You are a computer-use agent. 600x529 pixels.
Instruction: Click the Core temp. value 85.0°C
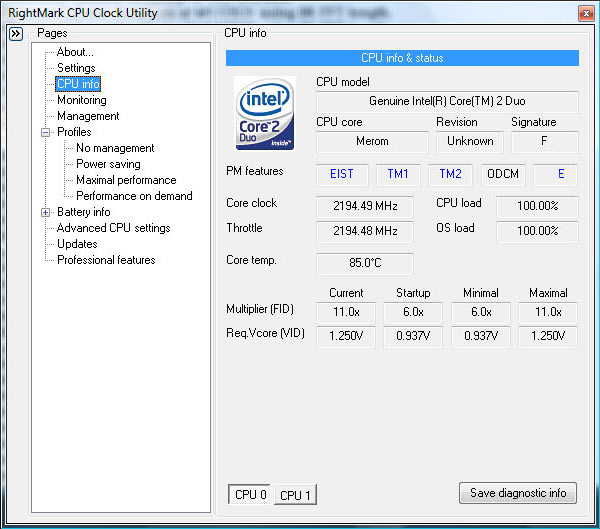coord(365,263)
